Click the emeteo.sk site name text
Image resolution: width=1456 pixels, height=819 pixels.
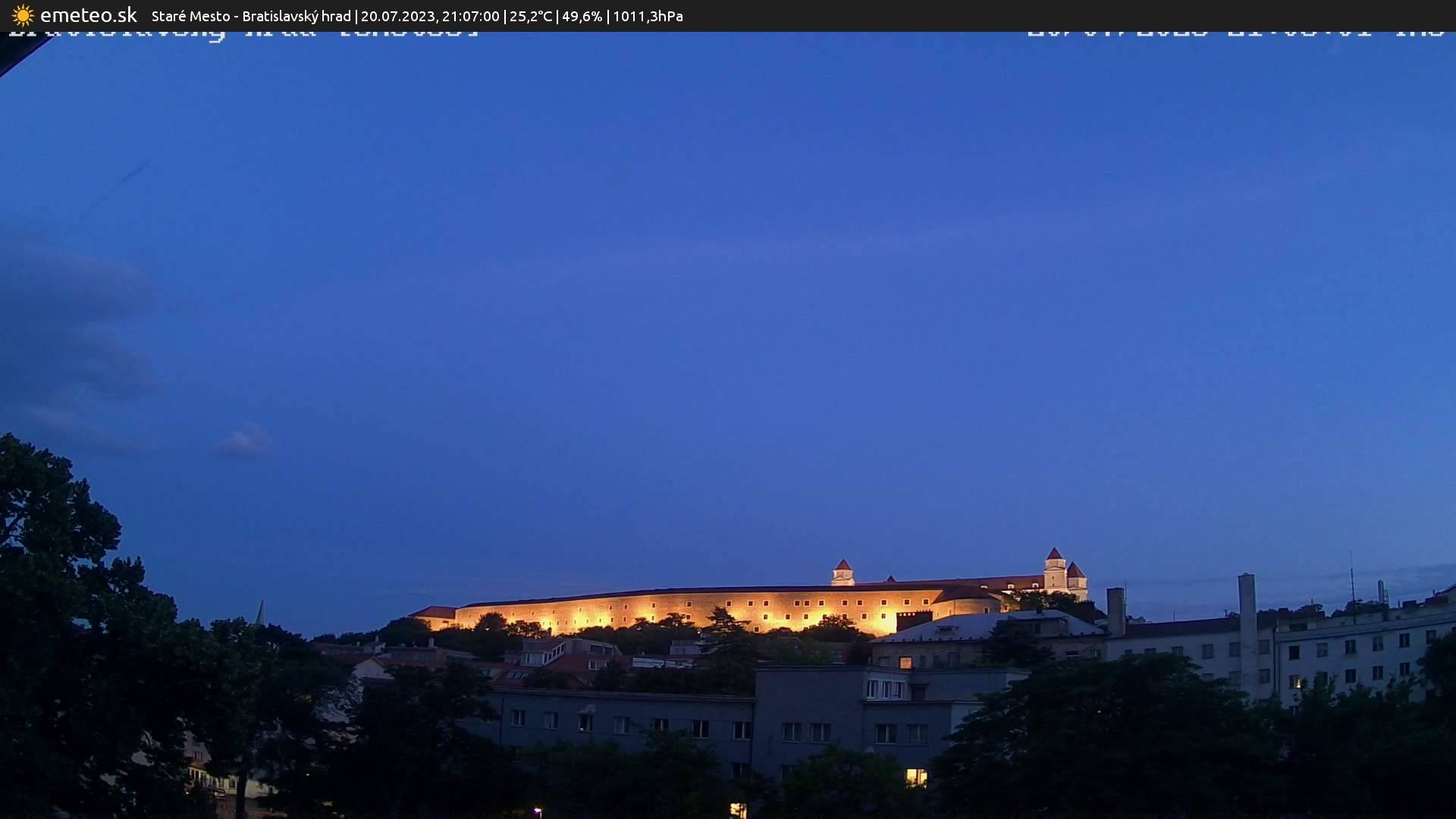[89, 16]
